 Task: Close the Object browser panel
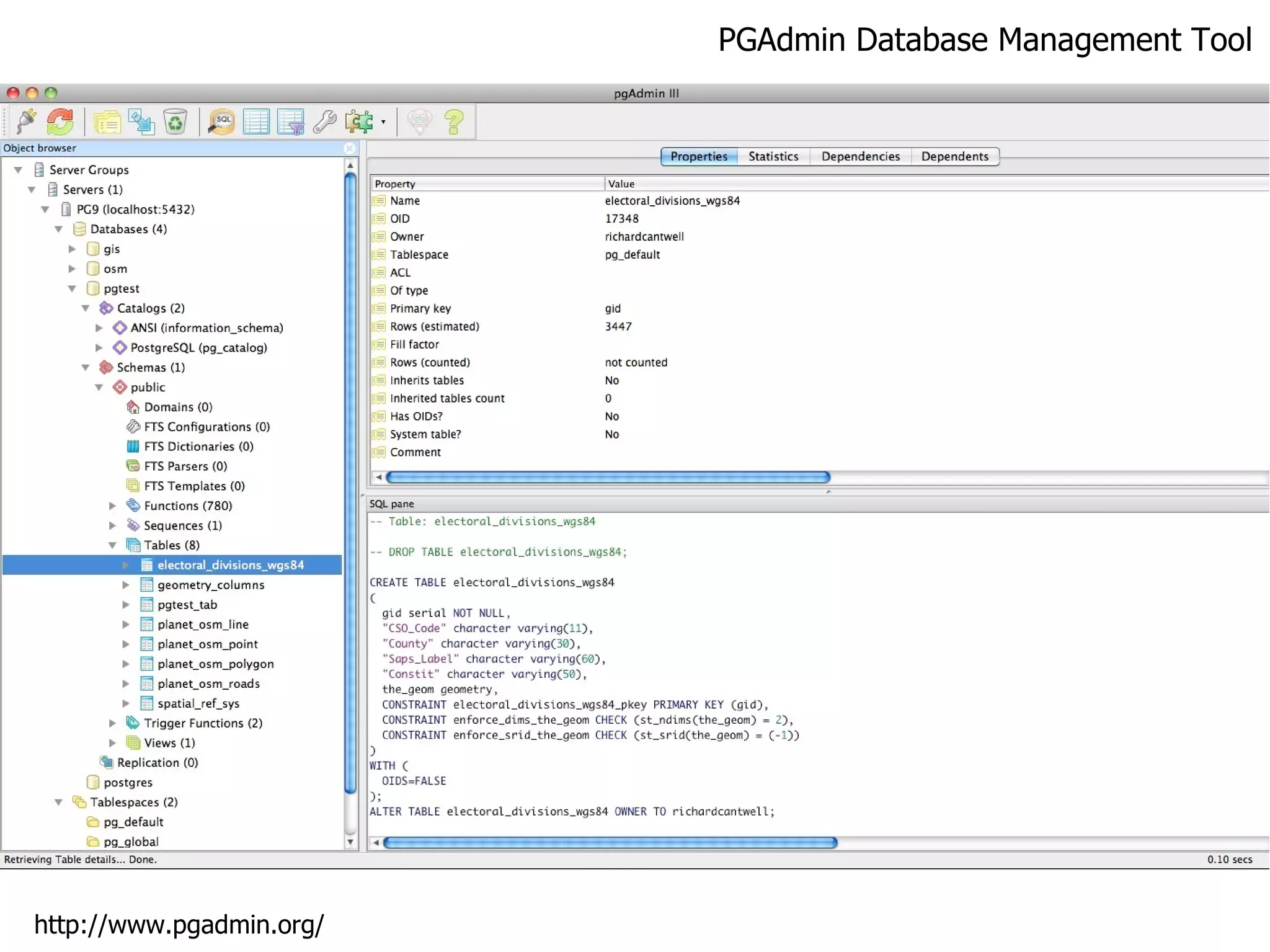pos(350,148)
